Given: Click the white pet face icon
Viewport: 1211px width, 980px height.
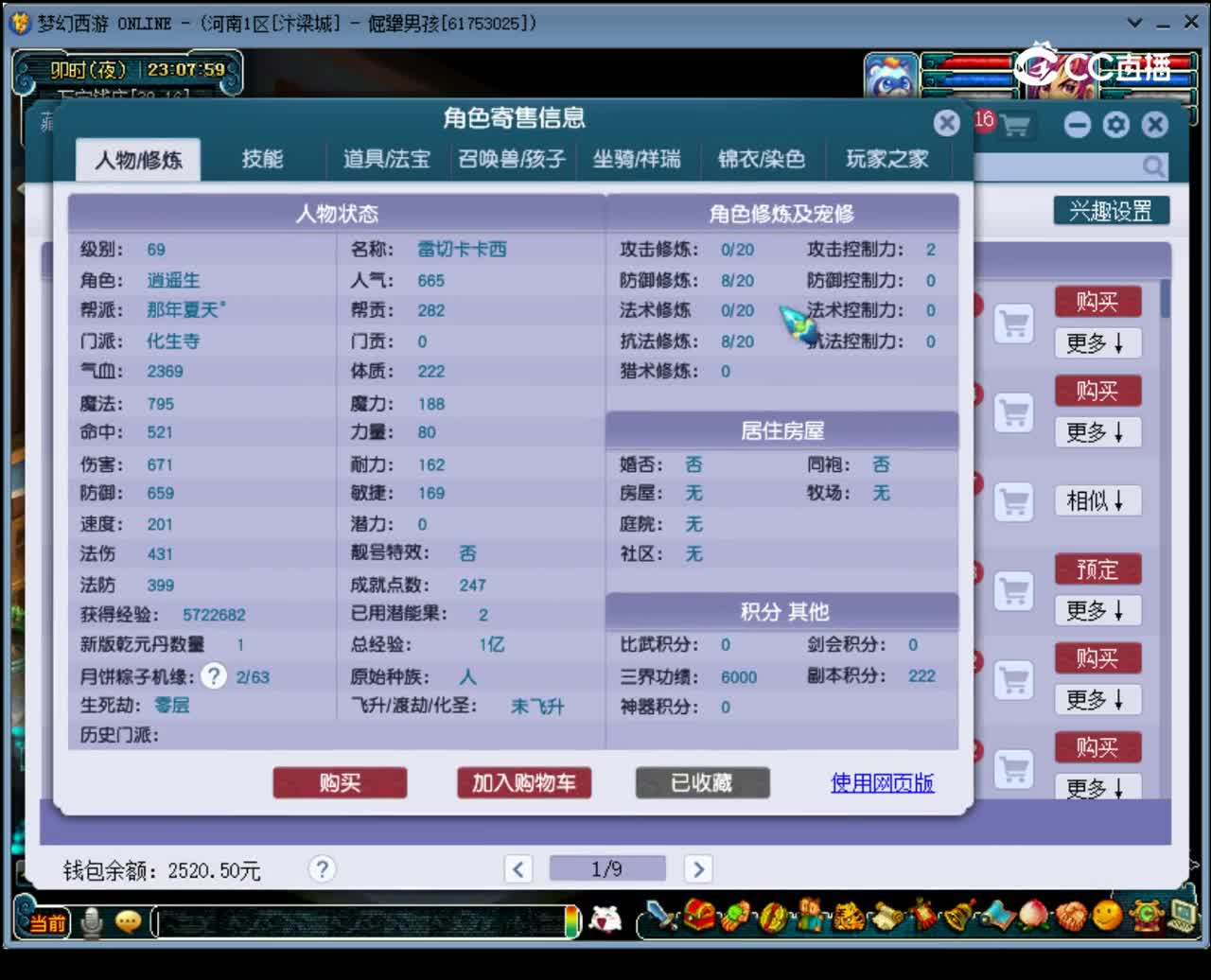Looking at the screenshot, I should (x=606, y=919).
